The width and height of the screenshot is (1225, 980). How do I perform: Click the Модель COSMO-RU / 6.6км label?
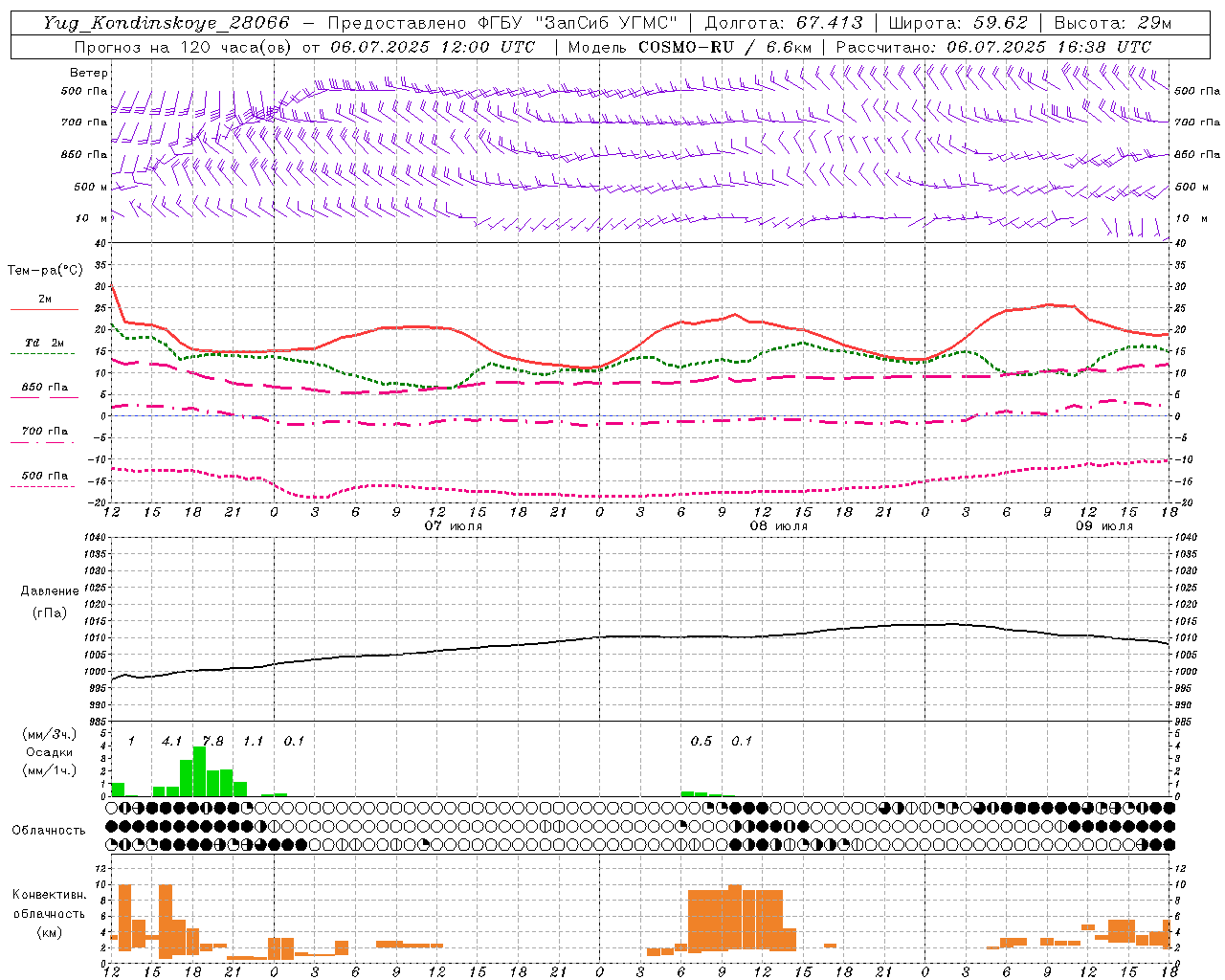point(690,47)
